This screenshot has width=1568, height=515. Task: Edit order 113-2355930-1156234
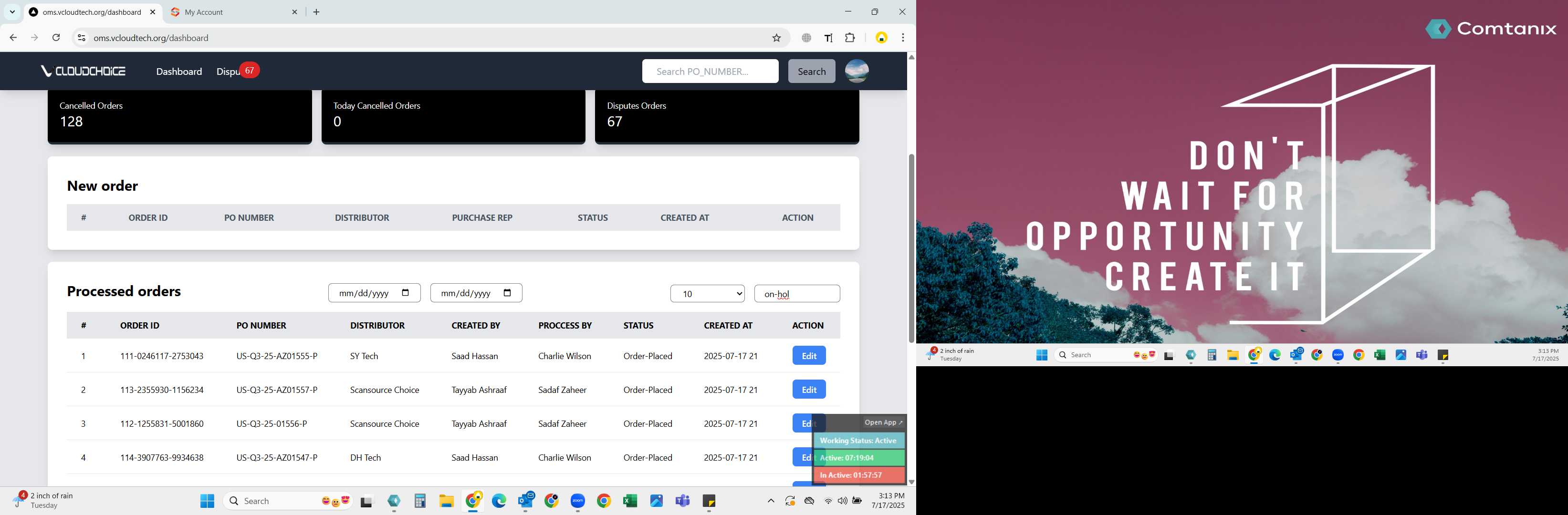(x=809, y=390)
